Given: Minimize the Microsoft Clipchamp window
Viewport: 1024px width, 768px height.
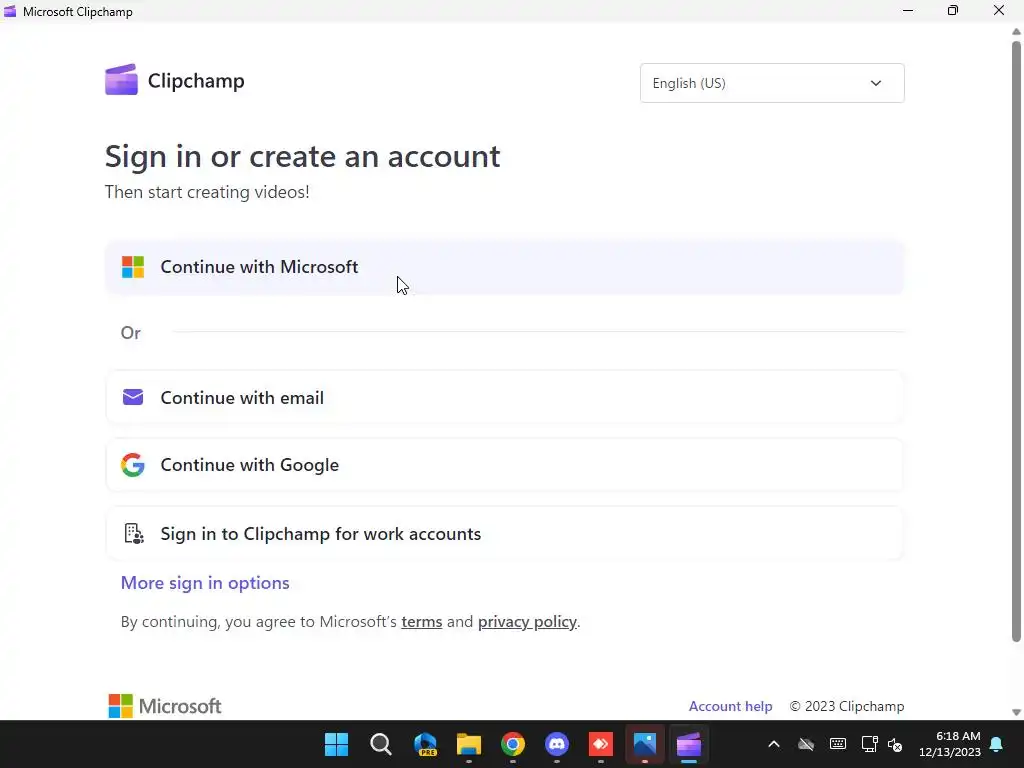Looking at the screenshot, I should (908, 10).
